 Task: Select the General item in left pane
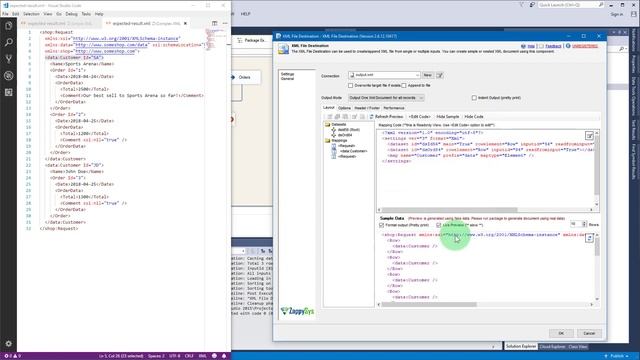[287, 79]
